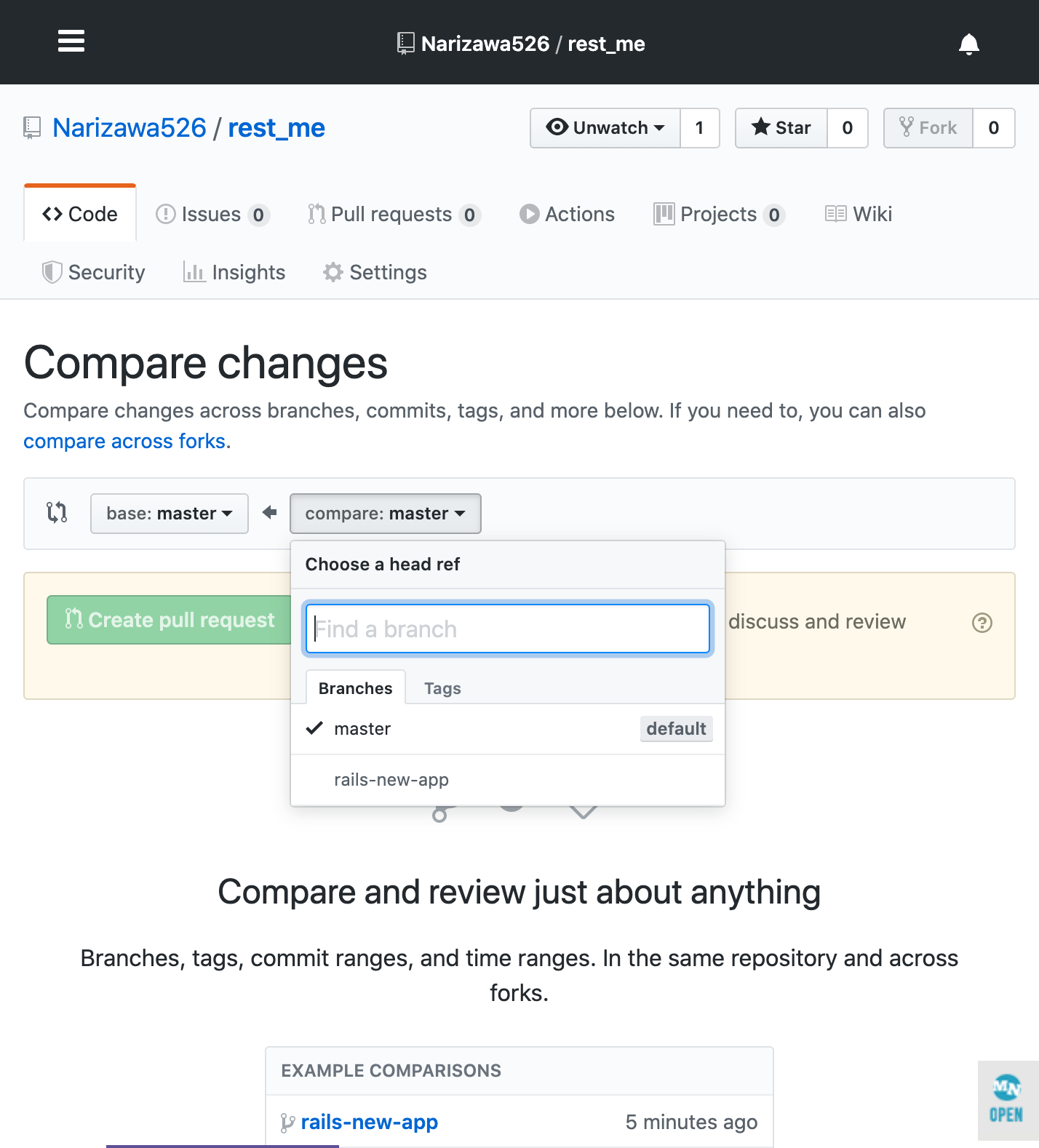Open the stargazers count next to Star

click(847, 128)
